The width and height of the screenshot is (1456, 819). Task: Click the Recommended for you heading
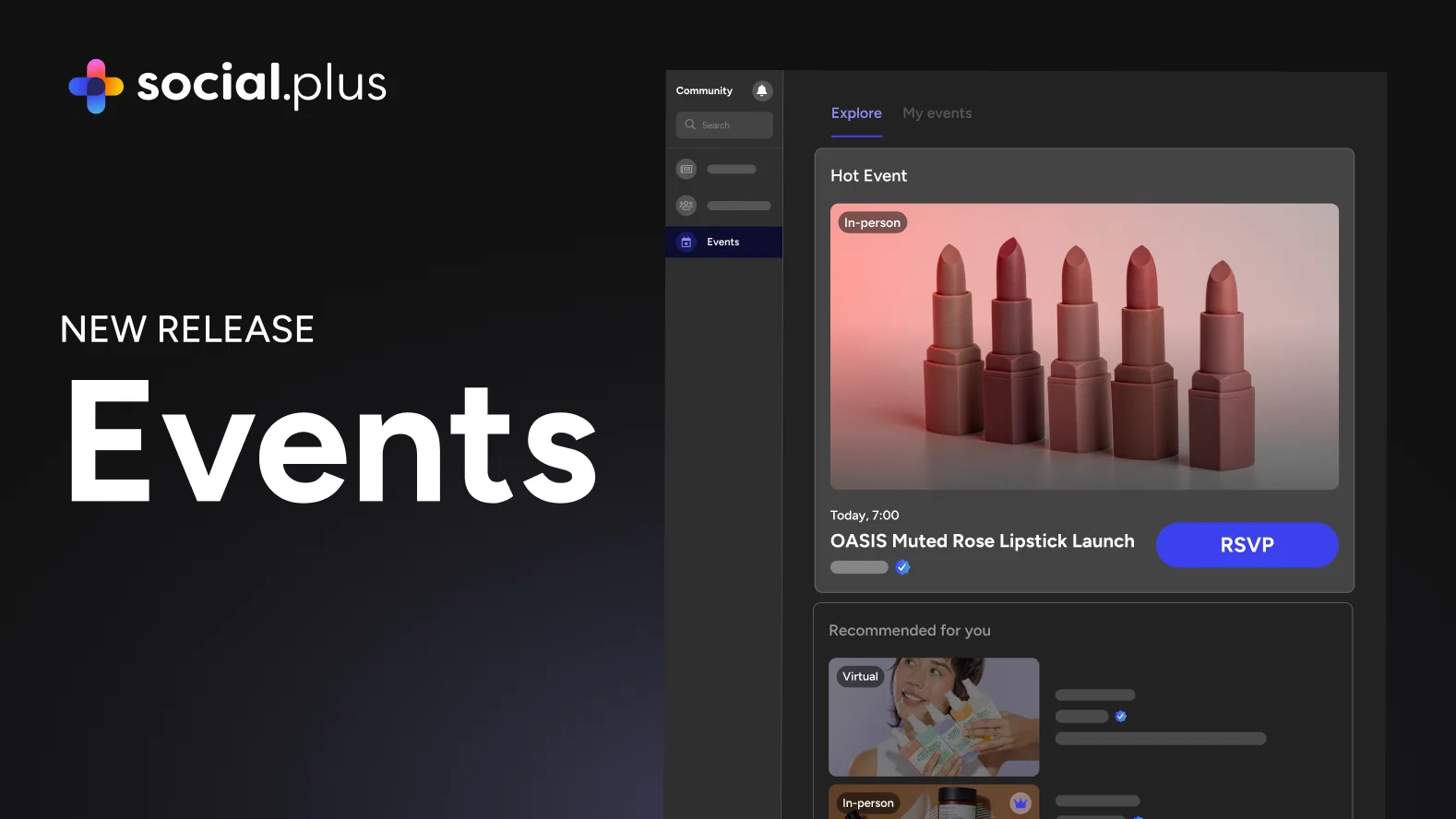point(910,631)
